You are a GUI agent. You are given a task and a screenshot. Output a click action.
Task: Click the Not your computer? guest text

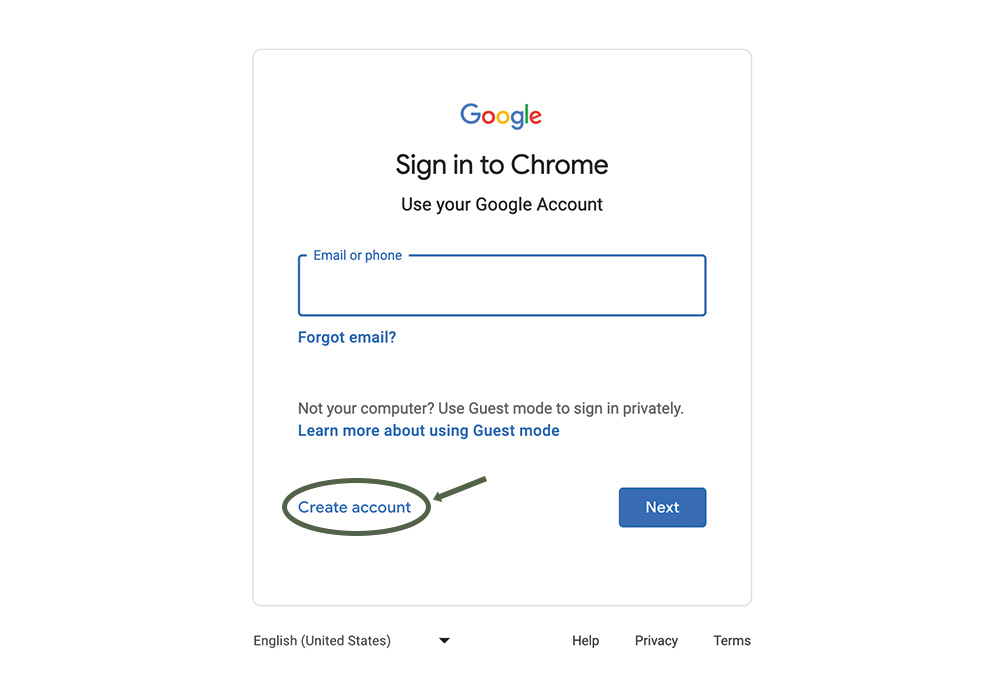click(490, 409)
